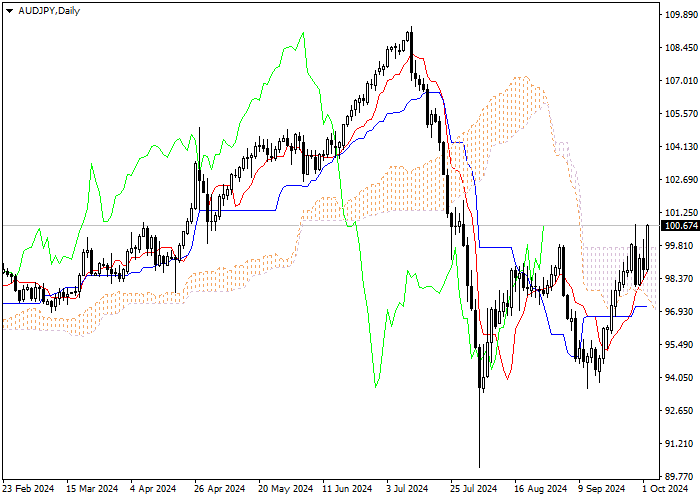Select the 96.930 price axis label
The image size is (700, 500).
point(681,312)
